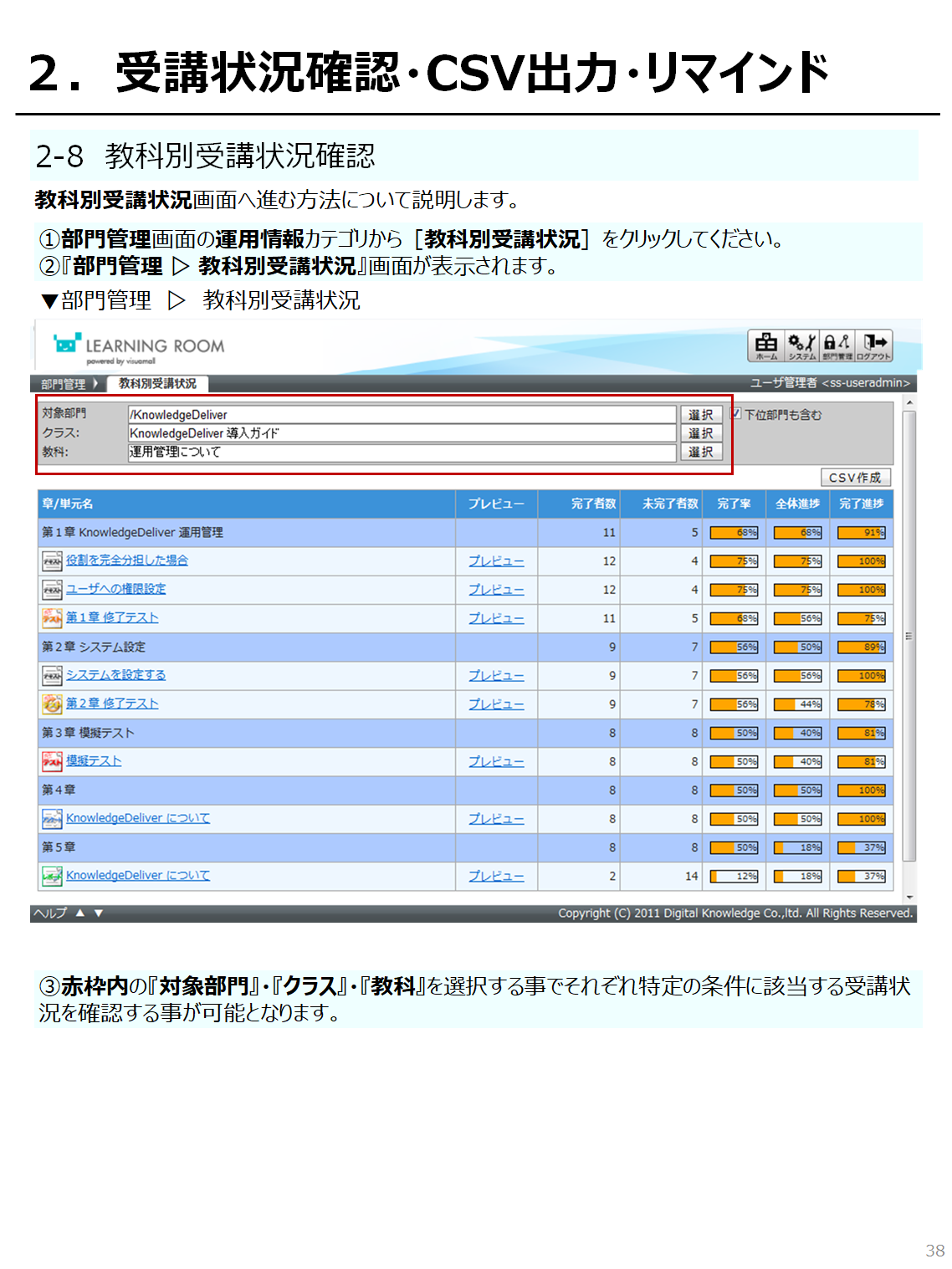Click the icon beside 模擬テスト link

click(52, 761)
